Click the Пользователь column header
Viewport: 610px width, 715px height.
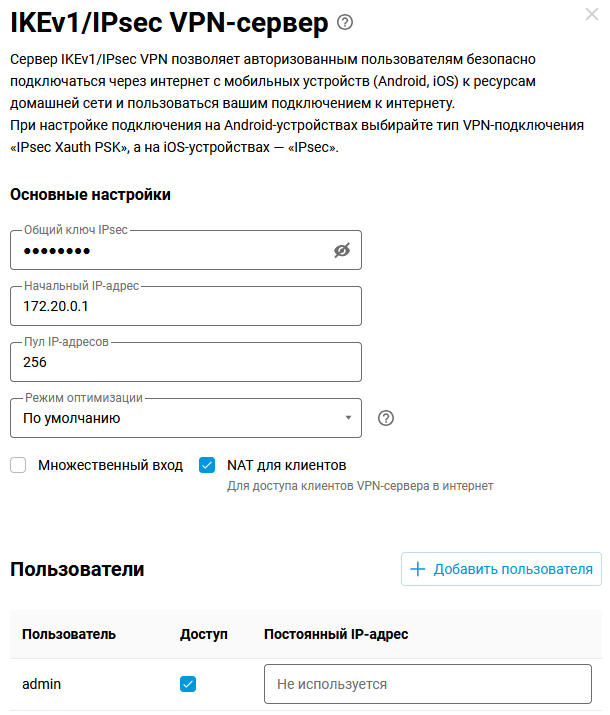pyautogui.click(x=69, y=634)
